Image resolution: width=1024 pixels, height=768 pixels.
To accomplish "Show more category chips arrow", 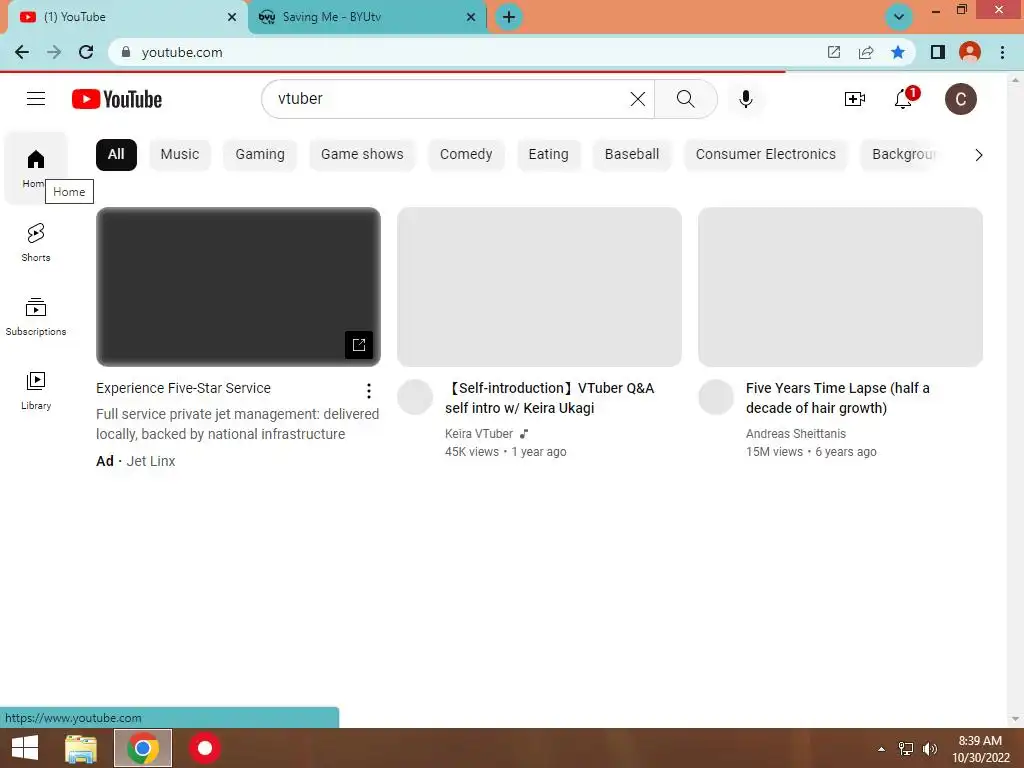I will click(x=978, y=155).
